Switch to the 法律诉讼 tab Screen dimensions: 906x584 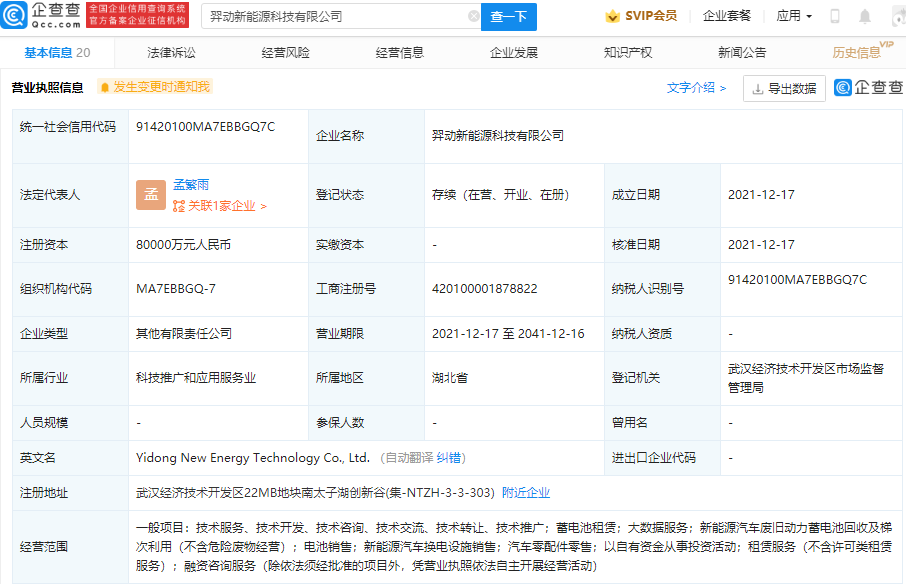(x=171, y=53)
